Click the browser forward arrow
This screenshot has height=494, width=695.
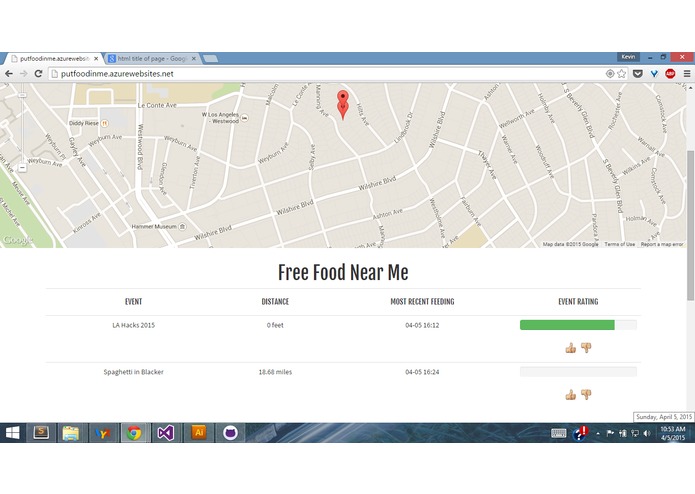tap(23, 74)
